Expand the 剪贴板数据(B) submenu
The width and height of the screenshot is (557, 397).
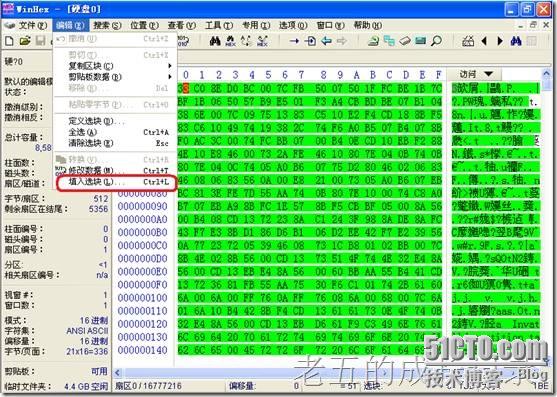(x=116, y=77)
